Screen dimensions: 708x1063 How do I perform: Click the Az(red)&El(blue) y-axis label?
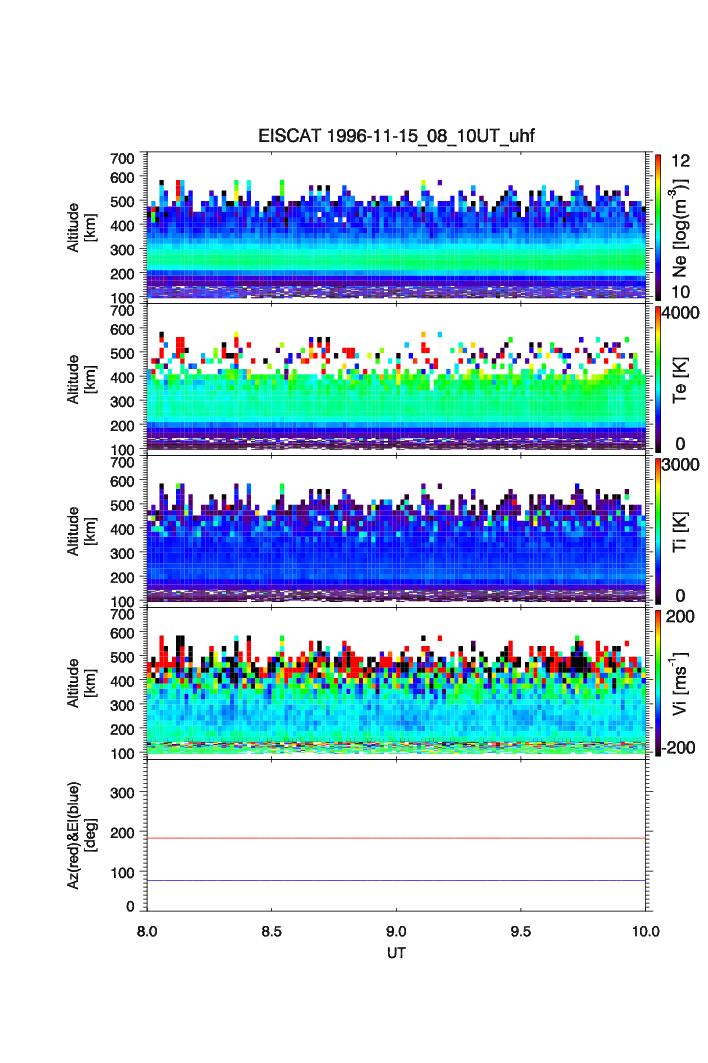tap(80, 834)
